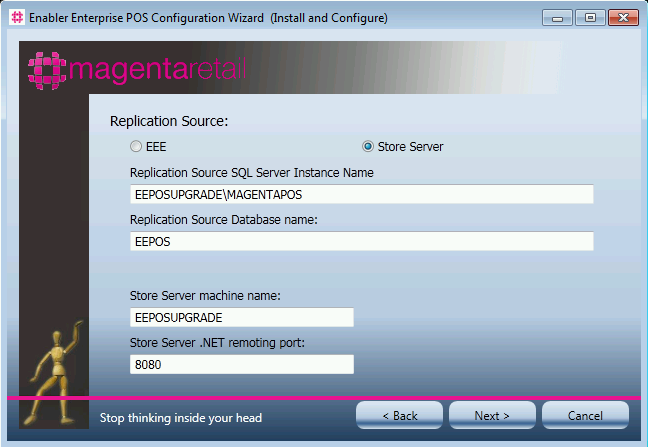This screenshot has width=648, height=447.
Task: Maximize the Configuration Wizard window
Action: click(x=590, y=18)
